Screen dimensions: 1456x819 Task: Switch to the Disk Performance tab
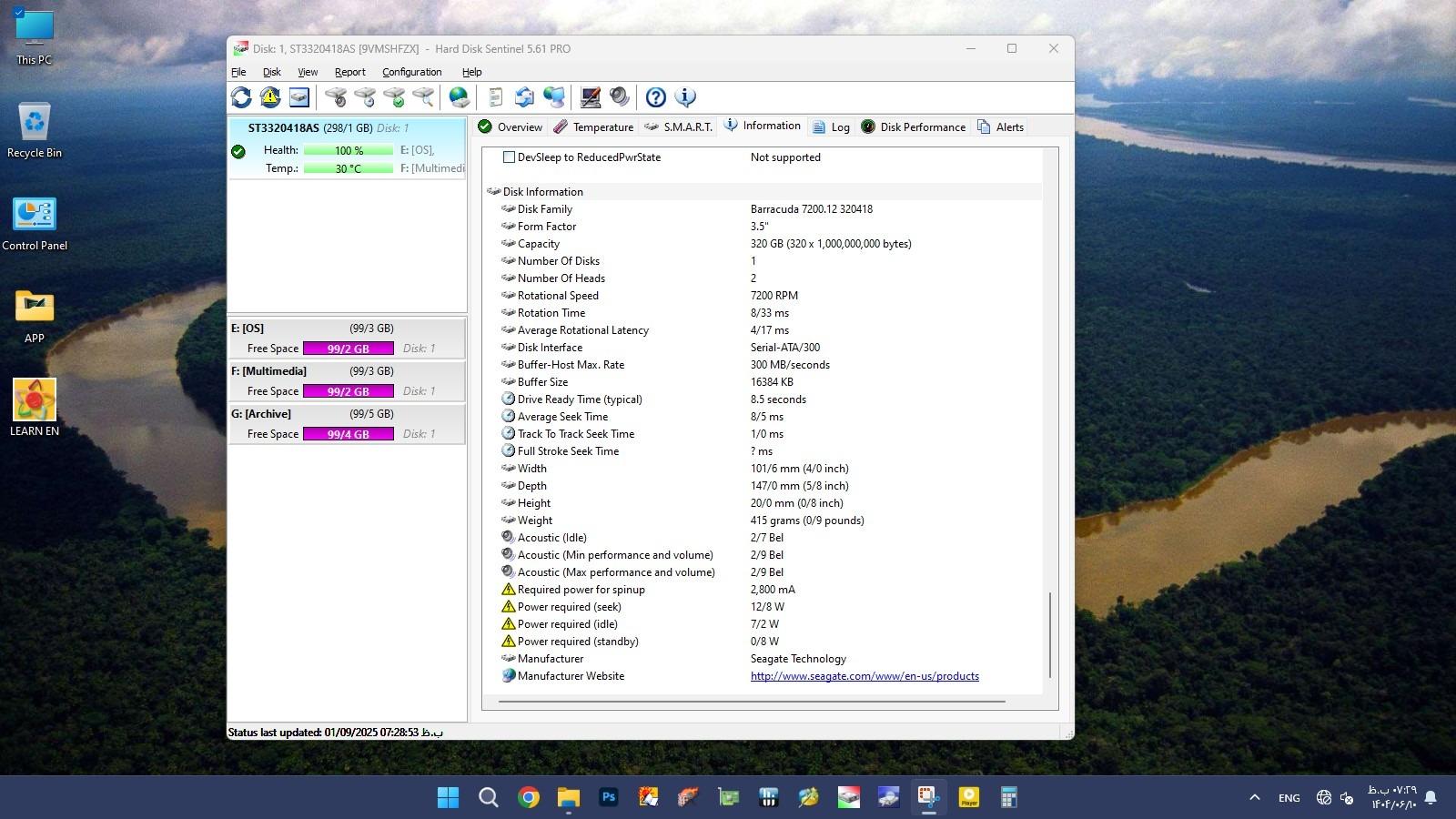pos(914,127)
